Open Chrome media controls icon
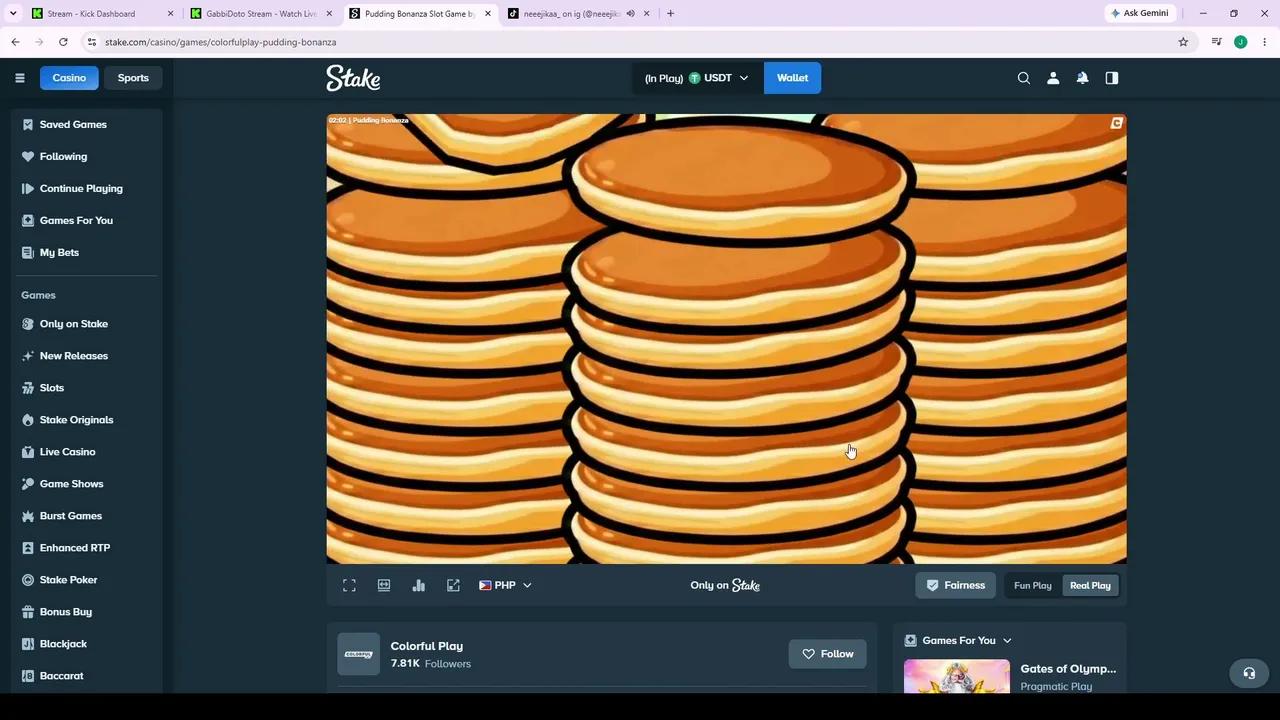Viewport: 1280px width, 720px height. 1216,42
